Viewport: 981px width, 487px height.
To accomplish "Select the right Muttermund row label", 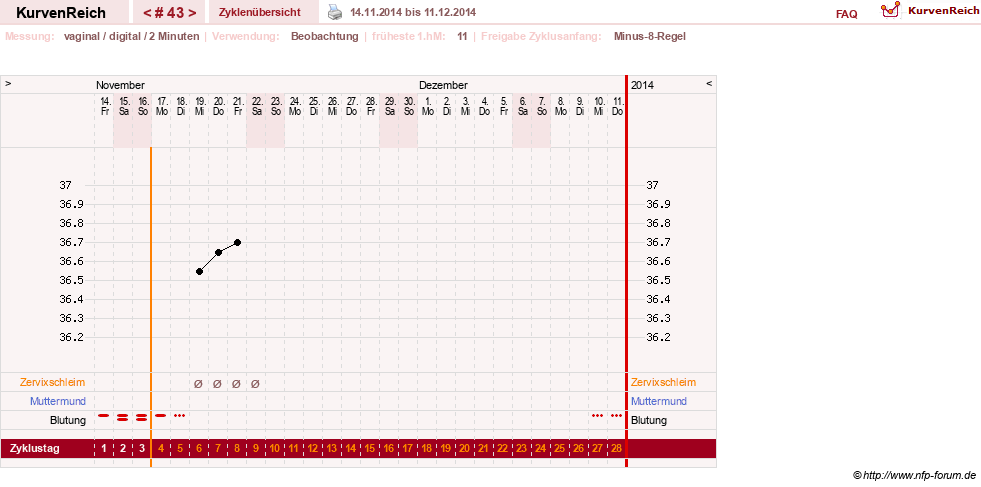I will (x=659, y=401).
